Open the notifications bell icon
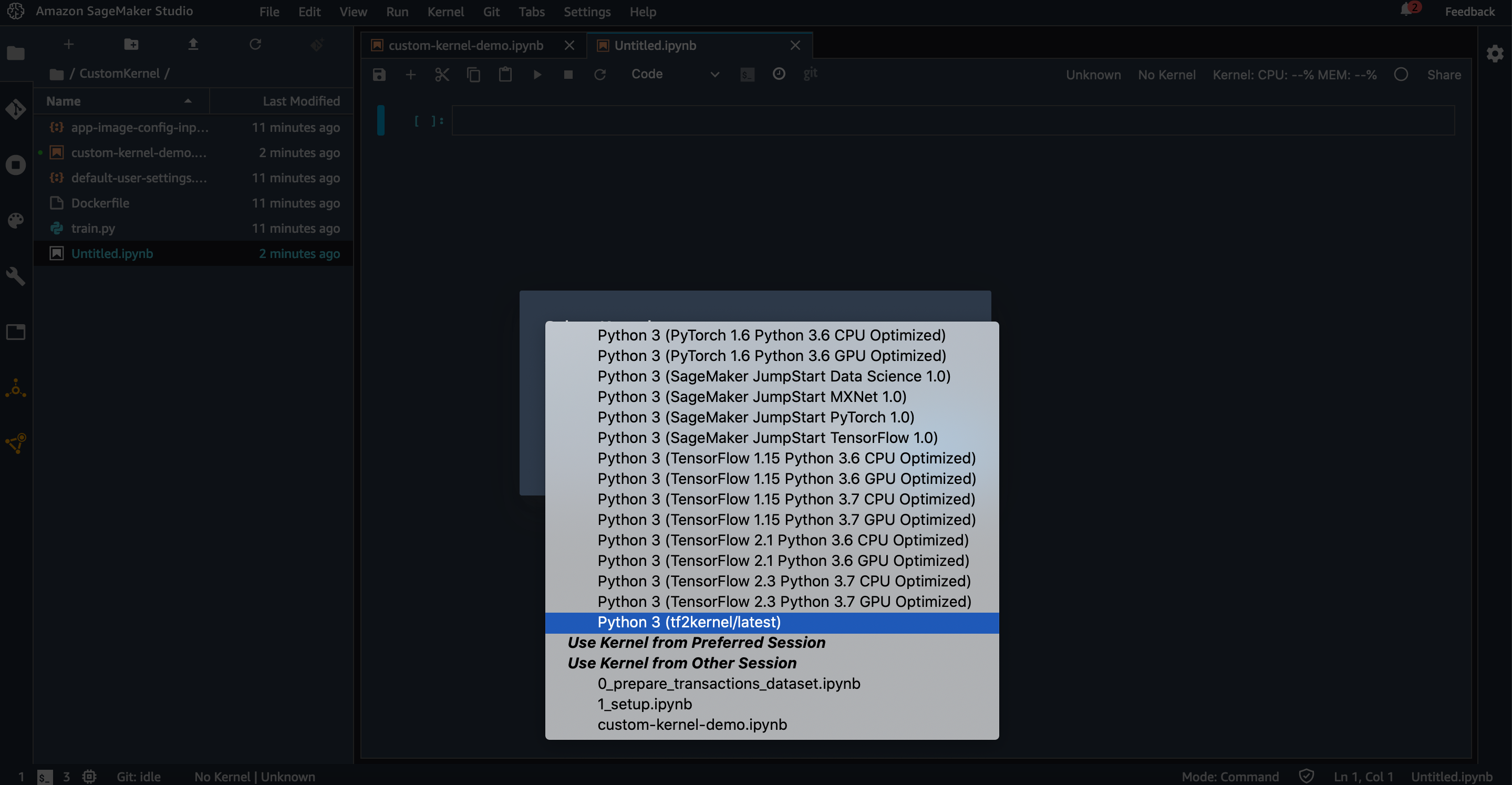Image resolution: width=1512 pixels, height=785 pixels. [1406, 10]
